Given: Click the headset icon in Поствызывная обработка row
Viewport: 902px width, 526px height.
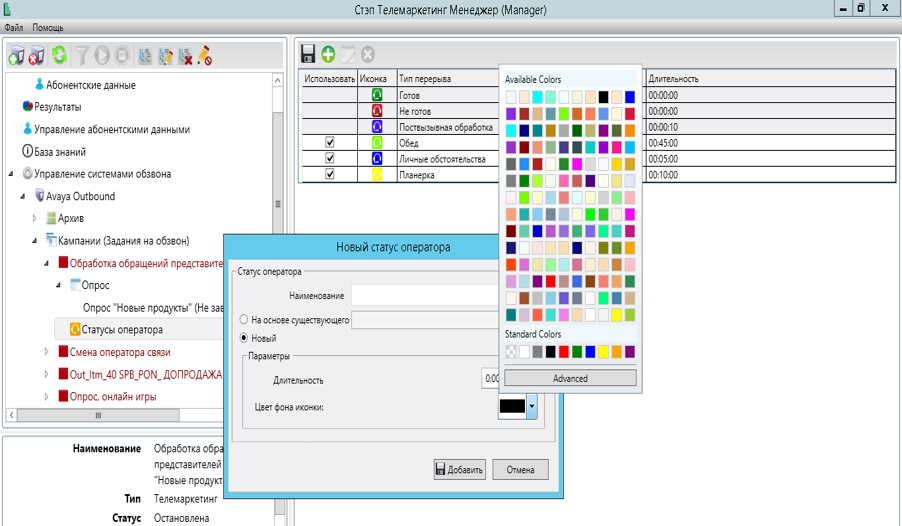Looking at the screenshot, I should 377,127.
